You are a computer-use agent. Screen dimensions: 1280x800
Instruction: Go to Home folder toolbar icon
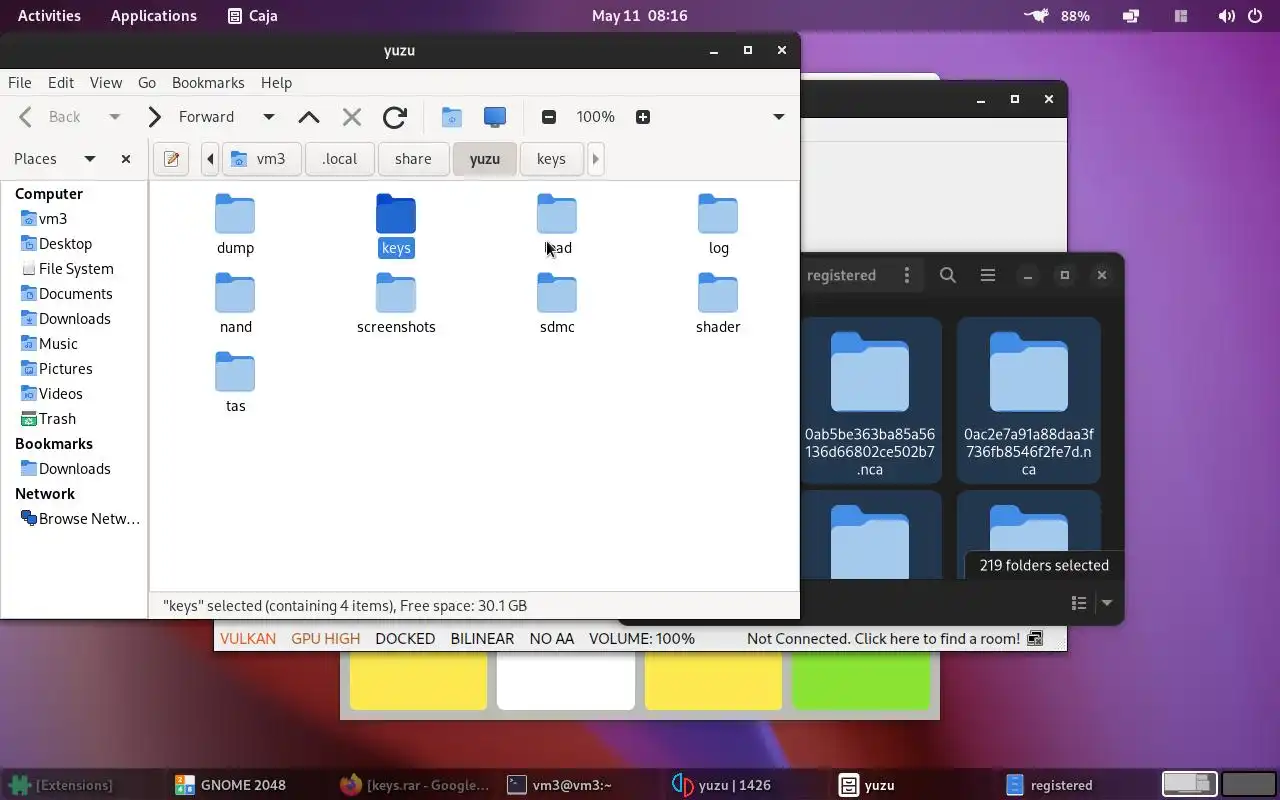point(452,117)
